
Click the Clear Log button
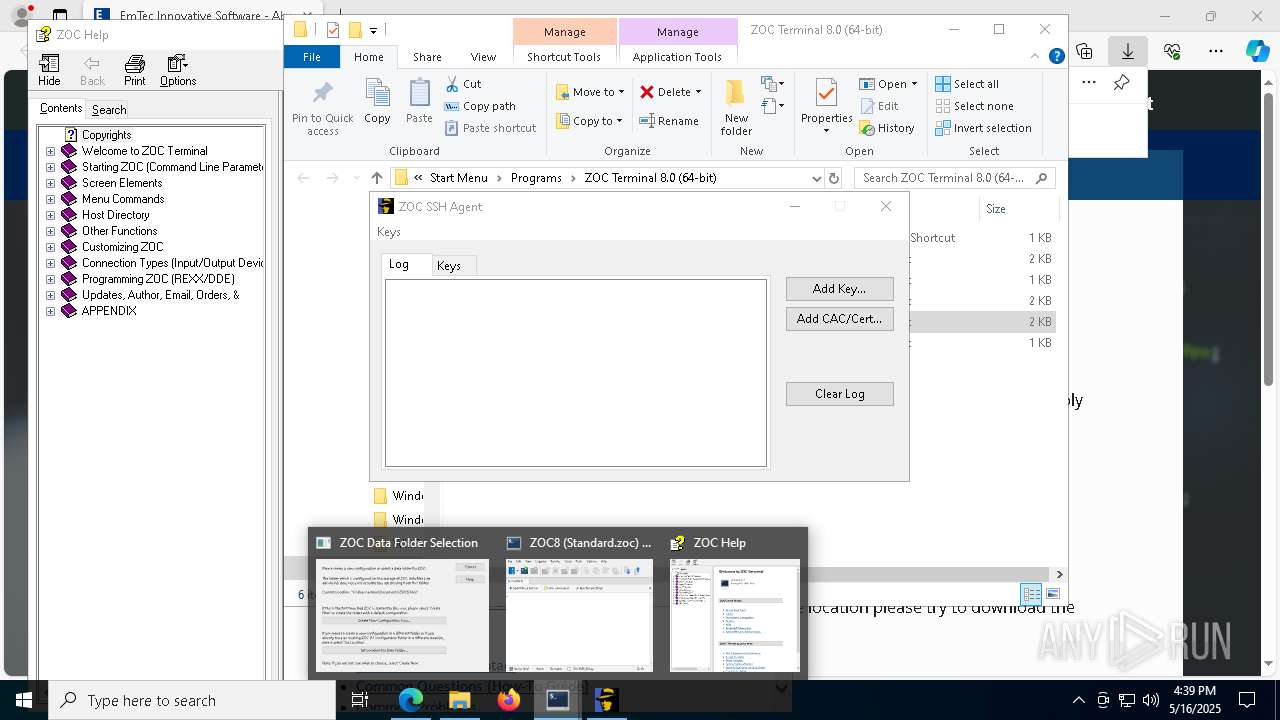pyautogui.click(x=839, y=394)
